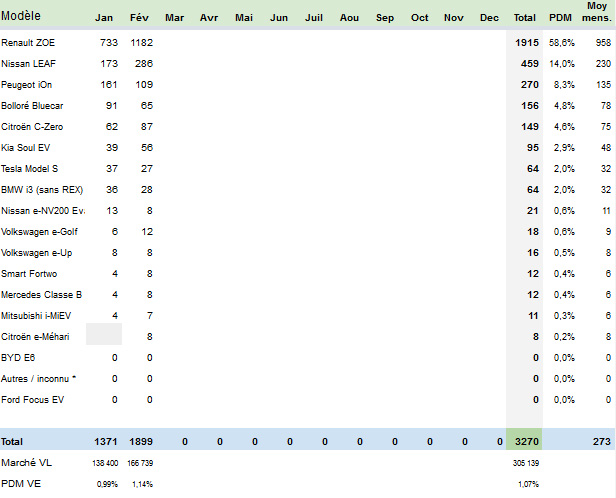
Task: Select the February total 1899
Action: (x=141, y=442)
